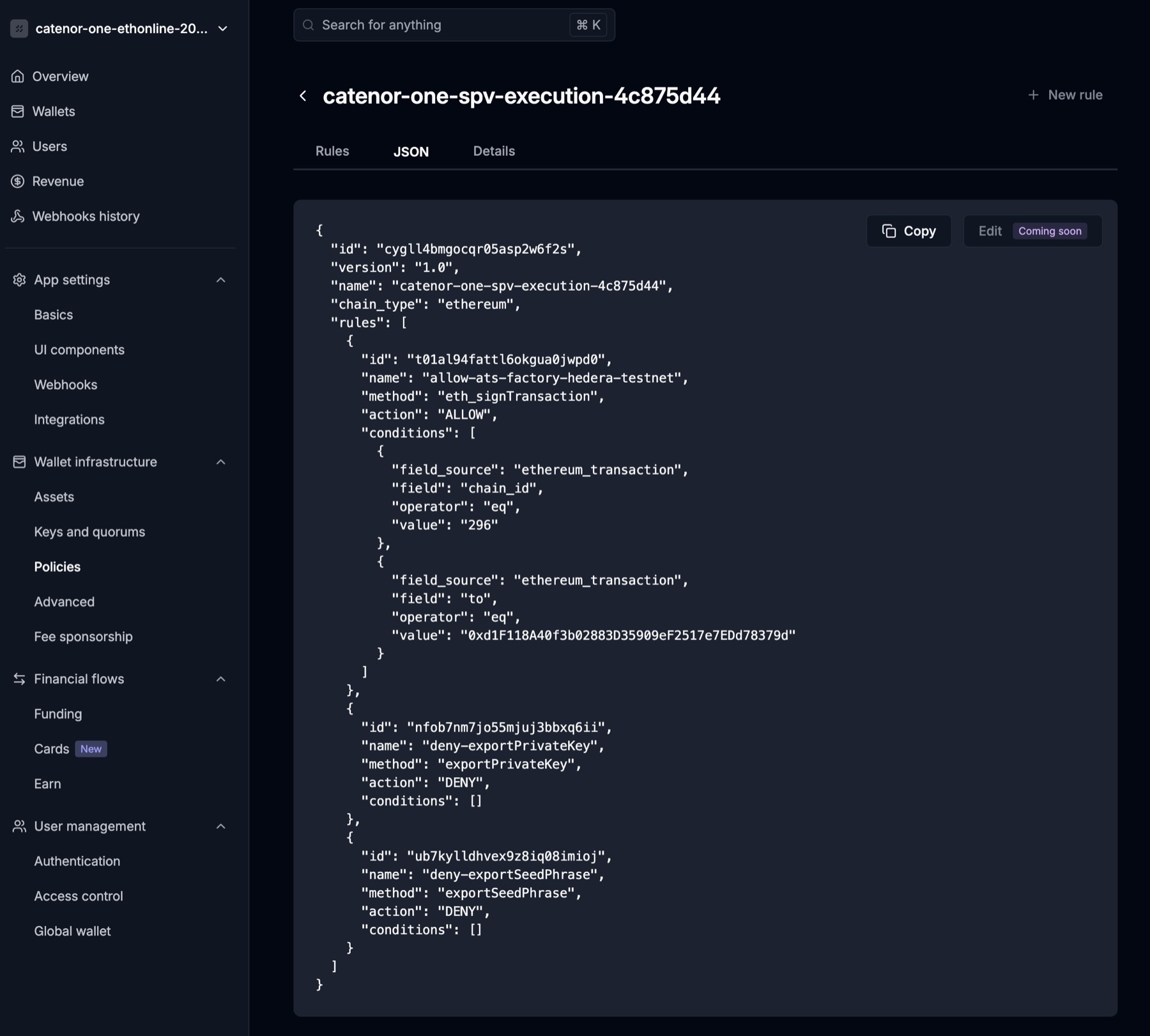Screen dimensions: 1150x1036
Task: Open Authentication settings
Action: pos(77,861)
